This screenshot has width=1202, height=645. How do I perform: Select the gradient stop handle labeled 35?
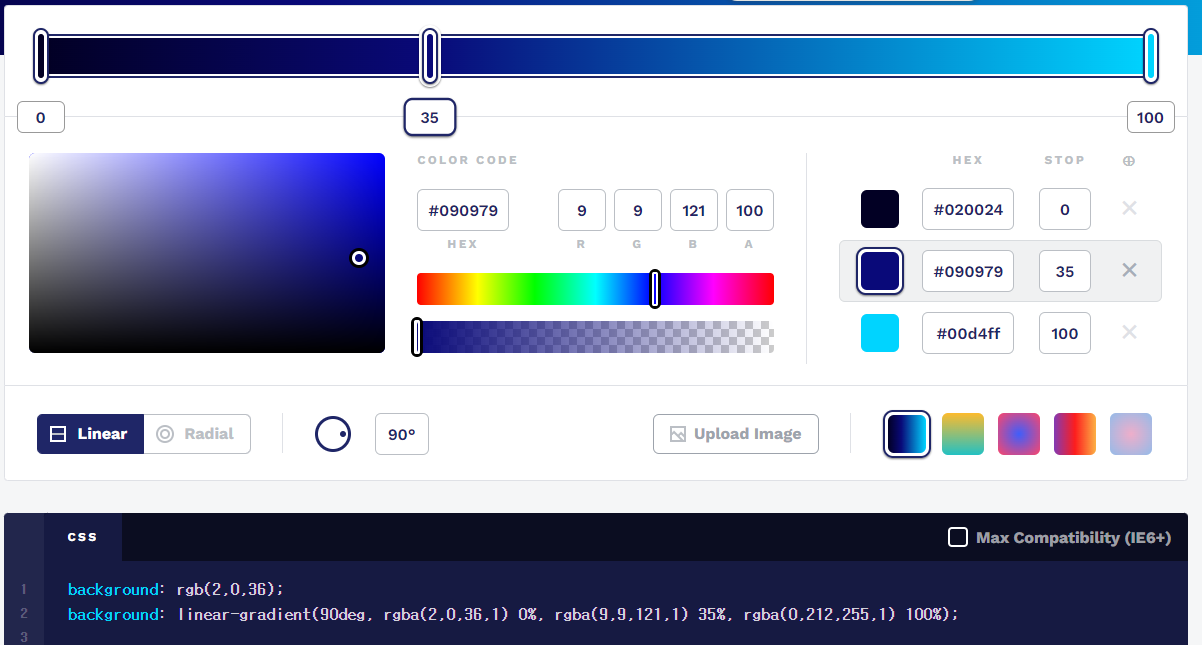tap(430, 57)
